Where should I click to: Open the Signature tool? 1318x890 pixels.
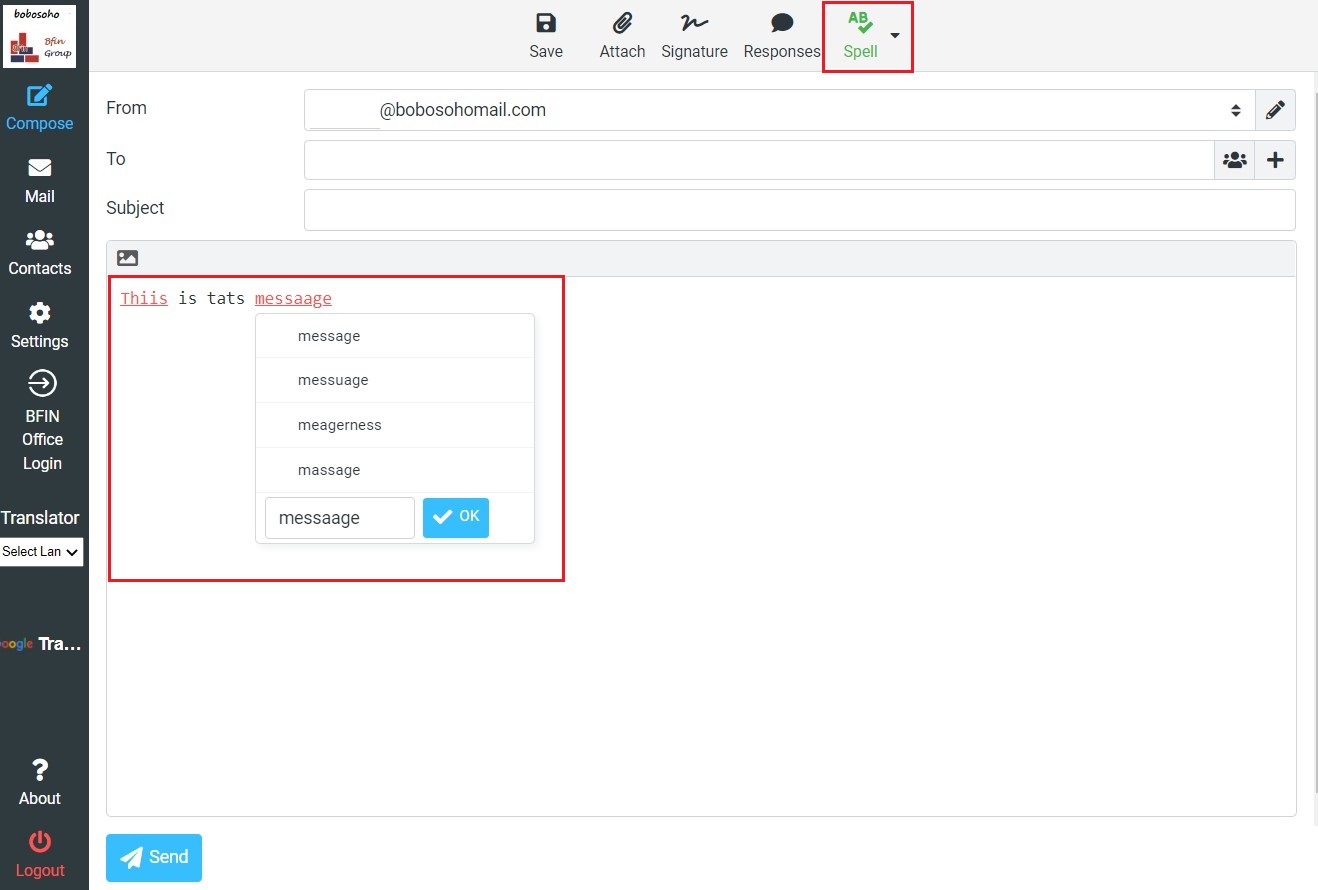(x=694, y=36)
